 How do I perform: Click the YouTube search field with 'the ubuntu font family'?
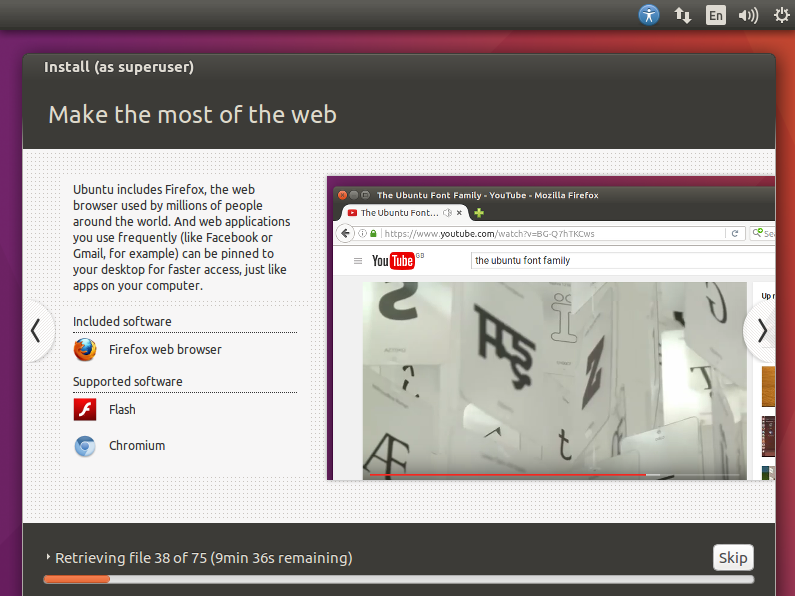pyautogui.click(x=623, y=260)
